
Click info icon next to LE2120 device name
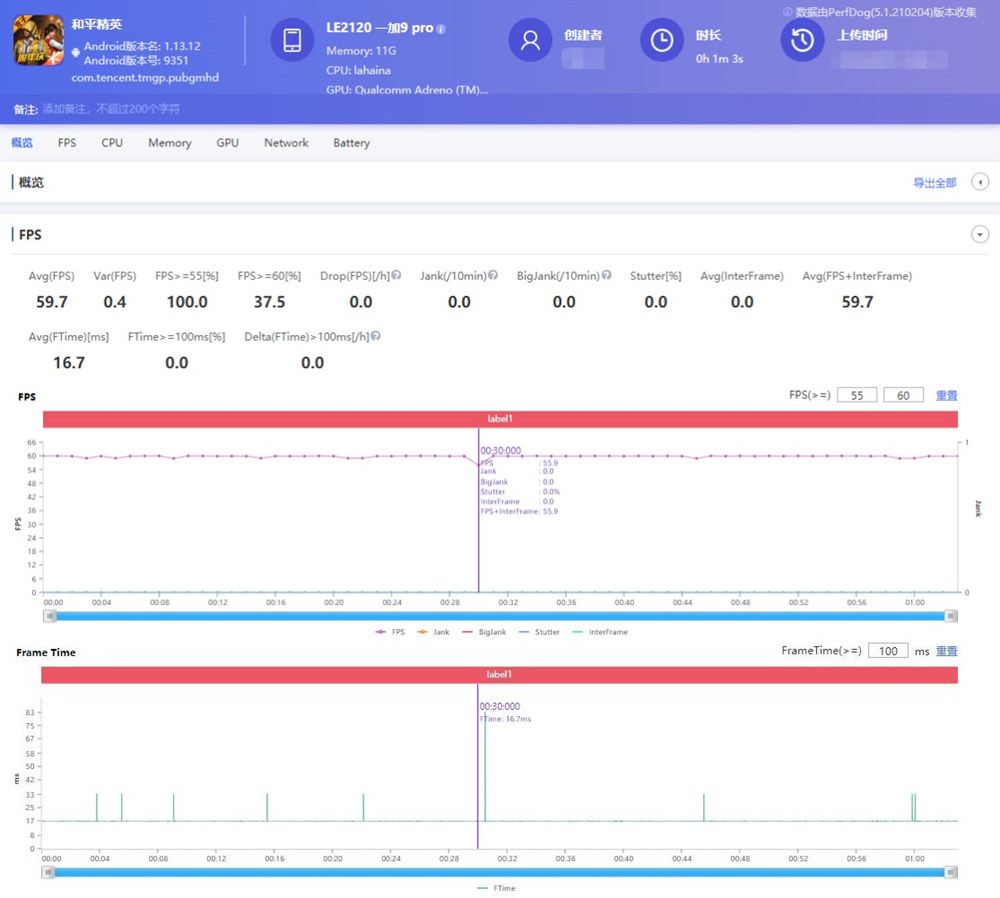click(x=441, y=29)
